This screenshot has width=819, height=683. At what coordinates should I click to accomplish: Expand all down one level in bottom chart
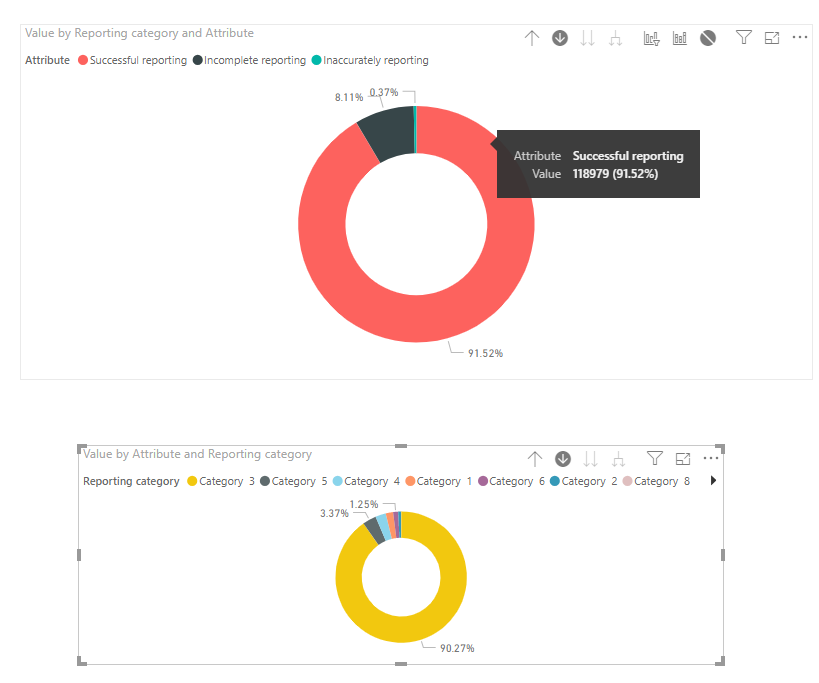pyautogui.click(x=618, y=459)
